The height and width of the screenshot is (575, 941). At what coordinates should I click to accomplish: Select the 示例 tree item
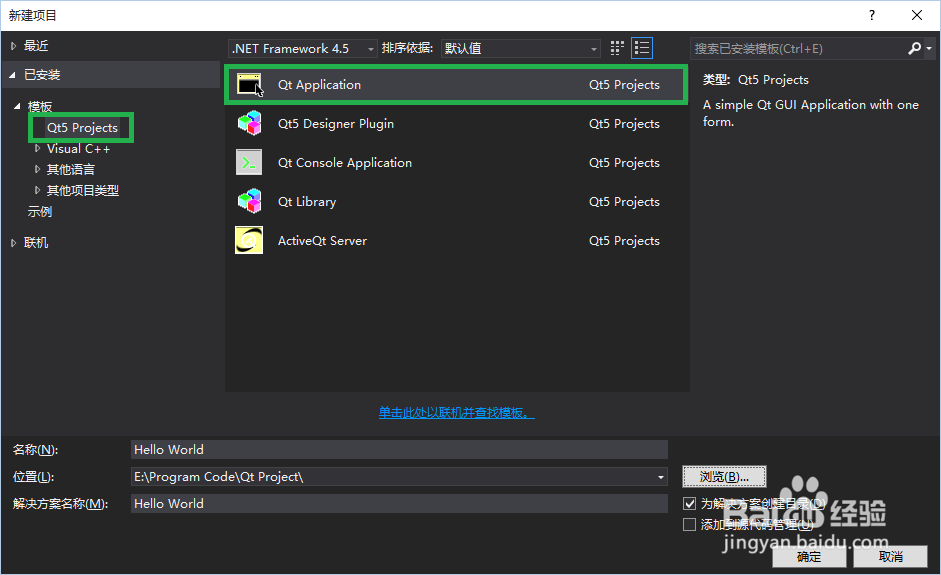tap(40, 211)
